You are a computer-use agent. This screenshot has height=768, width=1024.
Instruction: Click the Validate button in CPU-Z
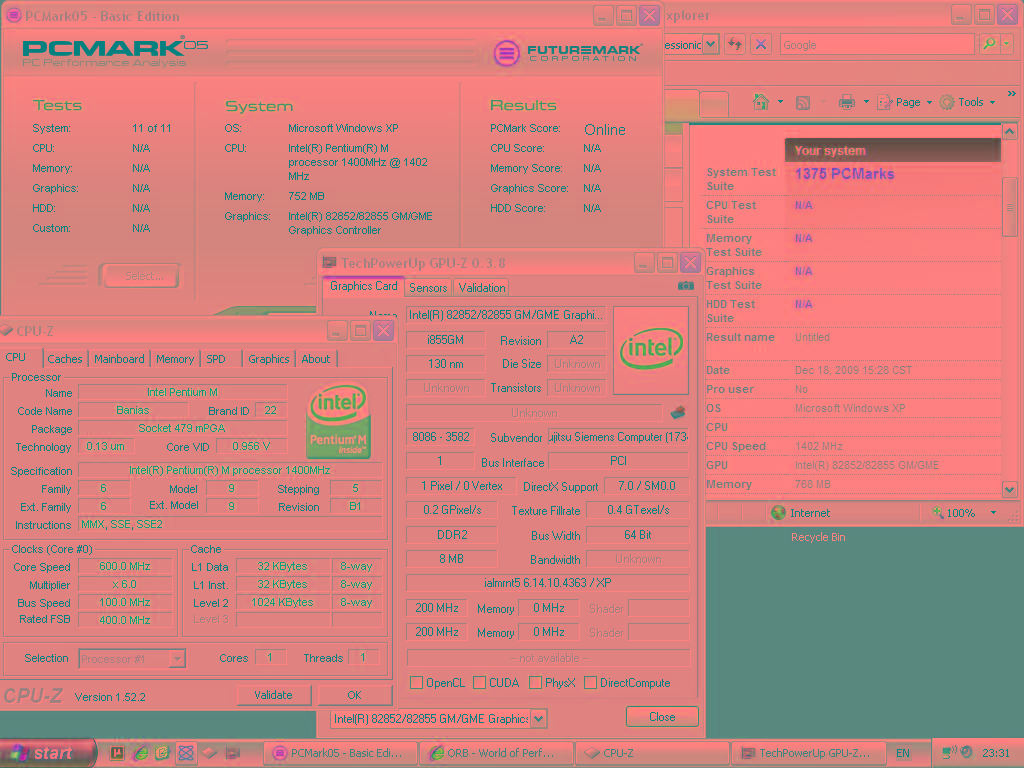point(273,695)
